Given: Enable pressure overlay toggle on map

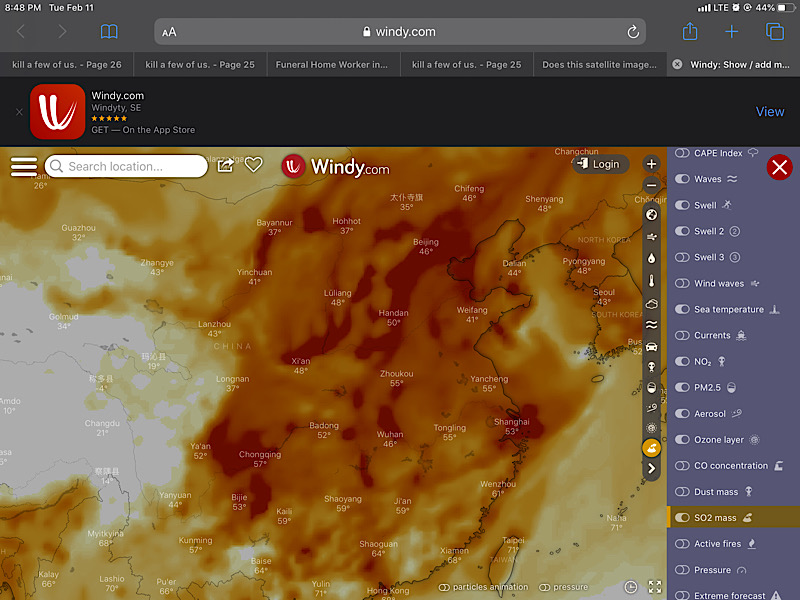Looking at the screenshot, I should [545, 587].
